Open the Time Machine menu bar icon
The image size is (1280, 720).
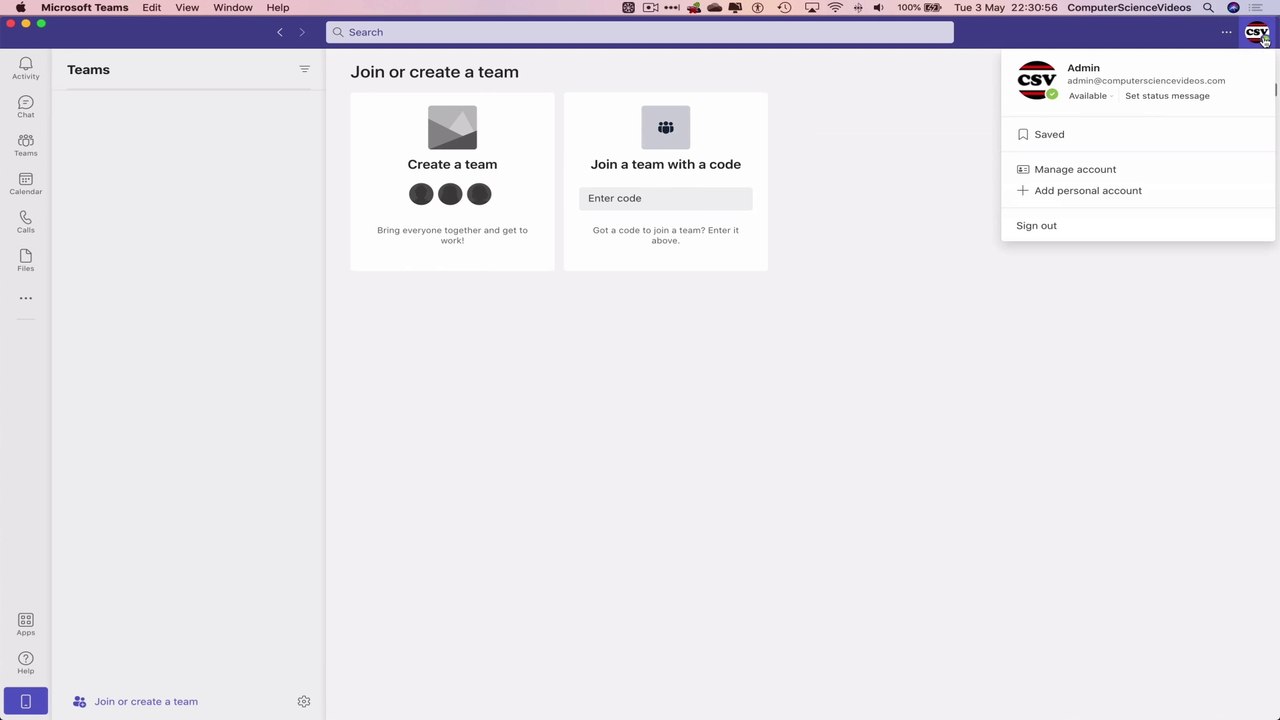pyautogui.click(x=785, y=8)
